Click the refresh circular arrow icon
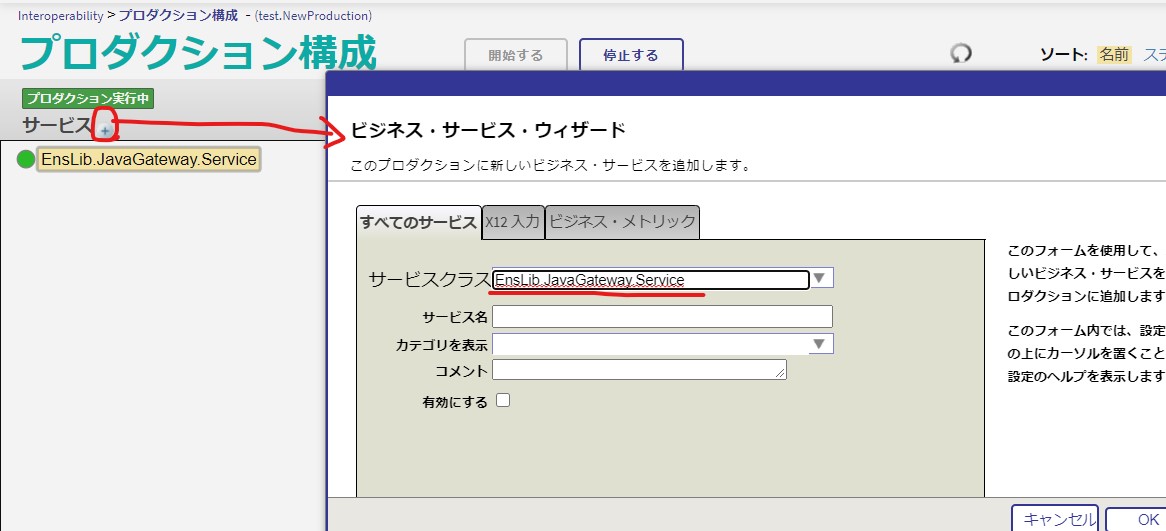The image size is (1166, 531). click(961, 54)
